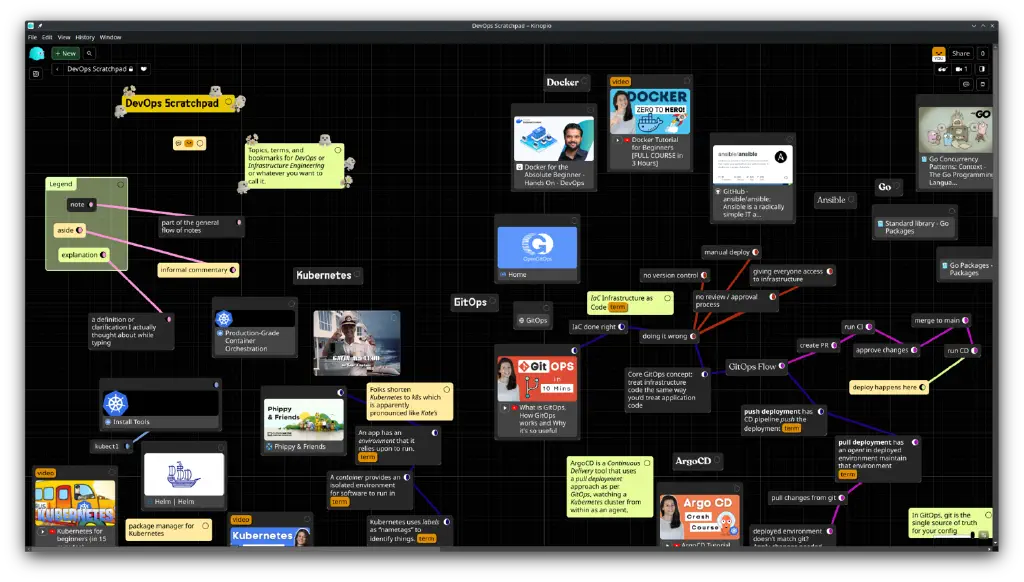
Task: Click the ArgoCD Crash Course thumbnail
Action: [x=699, y=516]
